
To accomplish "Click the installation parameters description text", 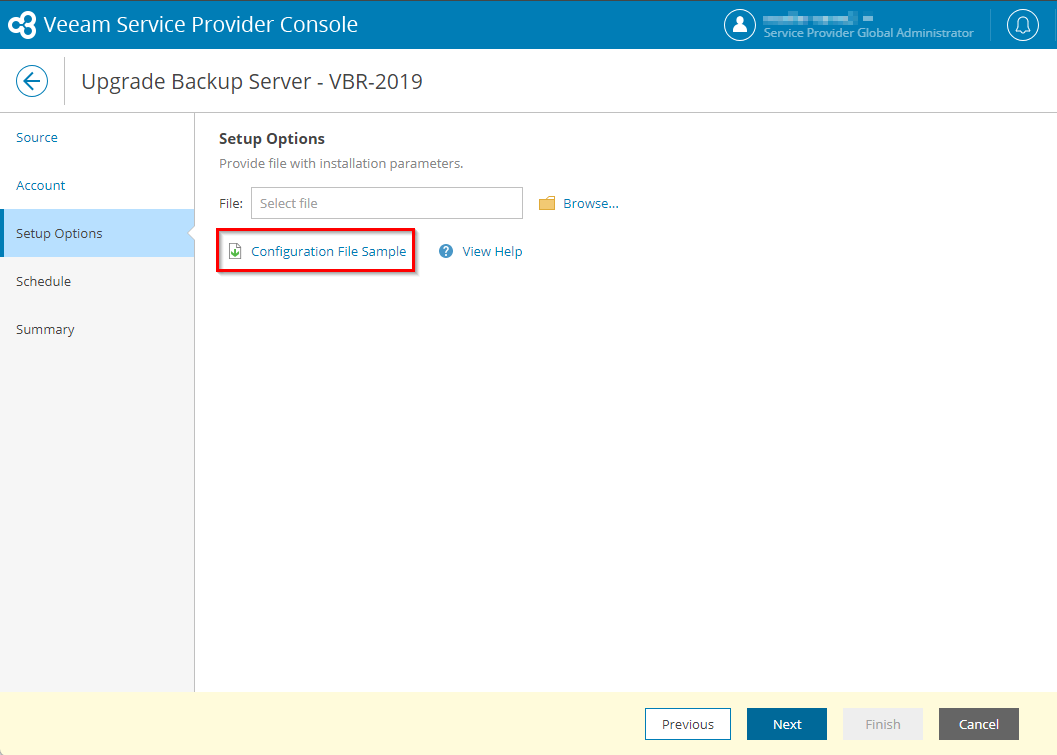I will click(341, 164).
